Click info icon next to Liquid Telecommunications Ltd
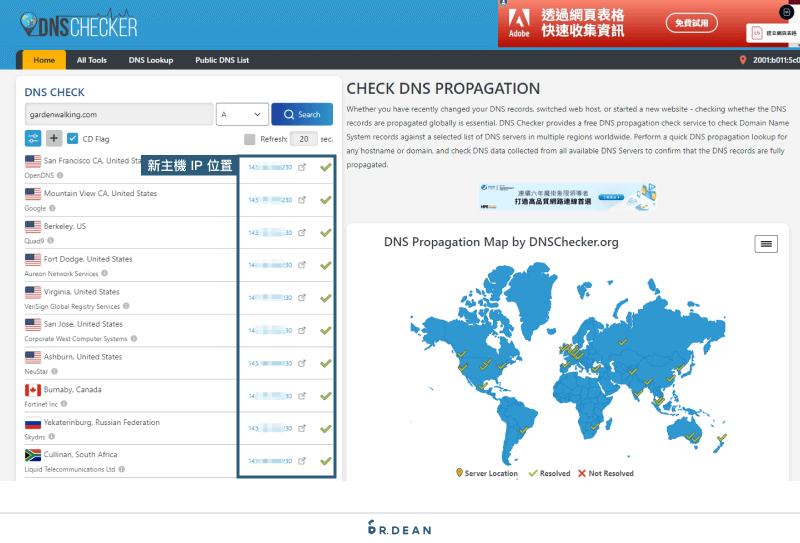Image resolution: width=800 pixels, height=543 pixels. [x=121, y=469]
